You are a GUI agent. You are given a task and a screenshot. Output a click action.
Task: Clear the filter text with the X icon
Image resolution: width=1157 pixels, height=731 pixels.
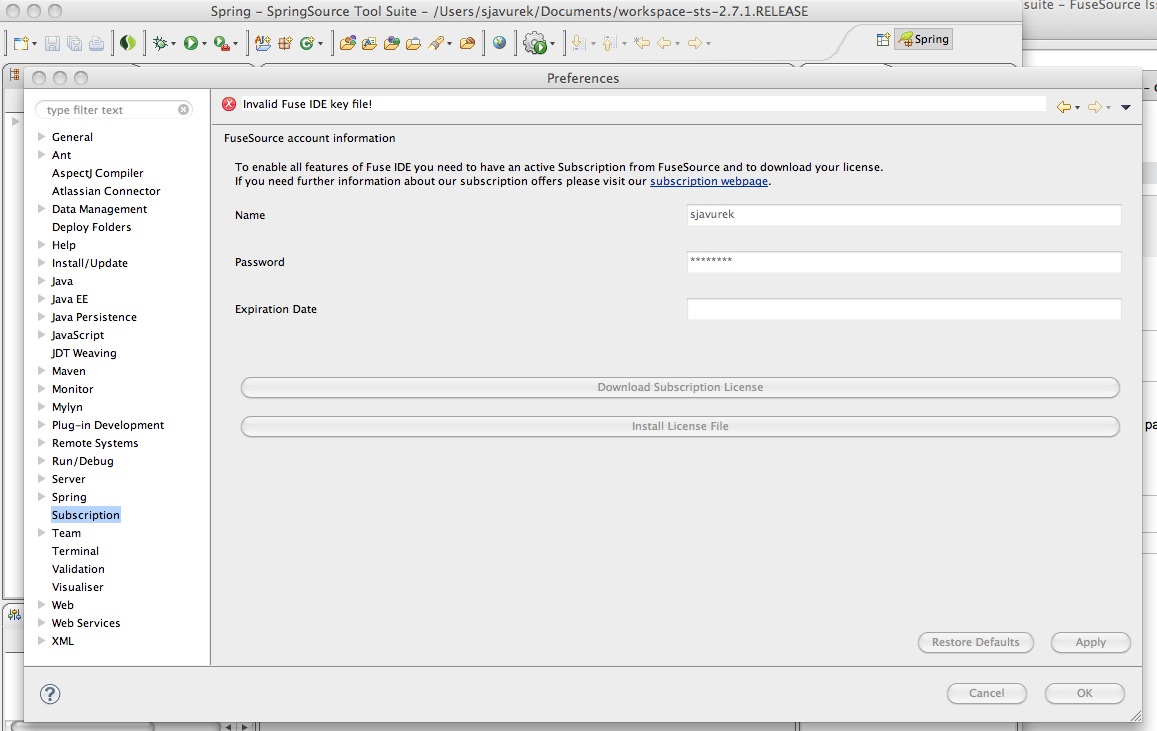click(x=184, y=110)
